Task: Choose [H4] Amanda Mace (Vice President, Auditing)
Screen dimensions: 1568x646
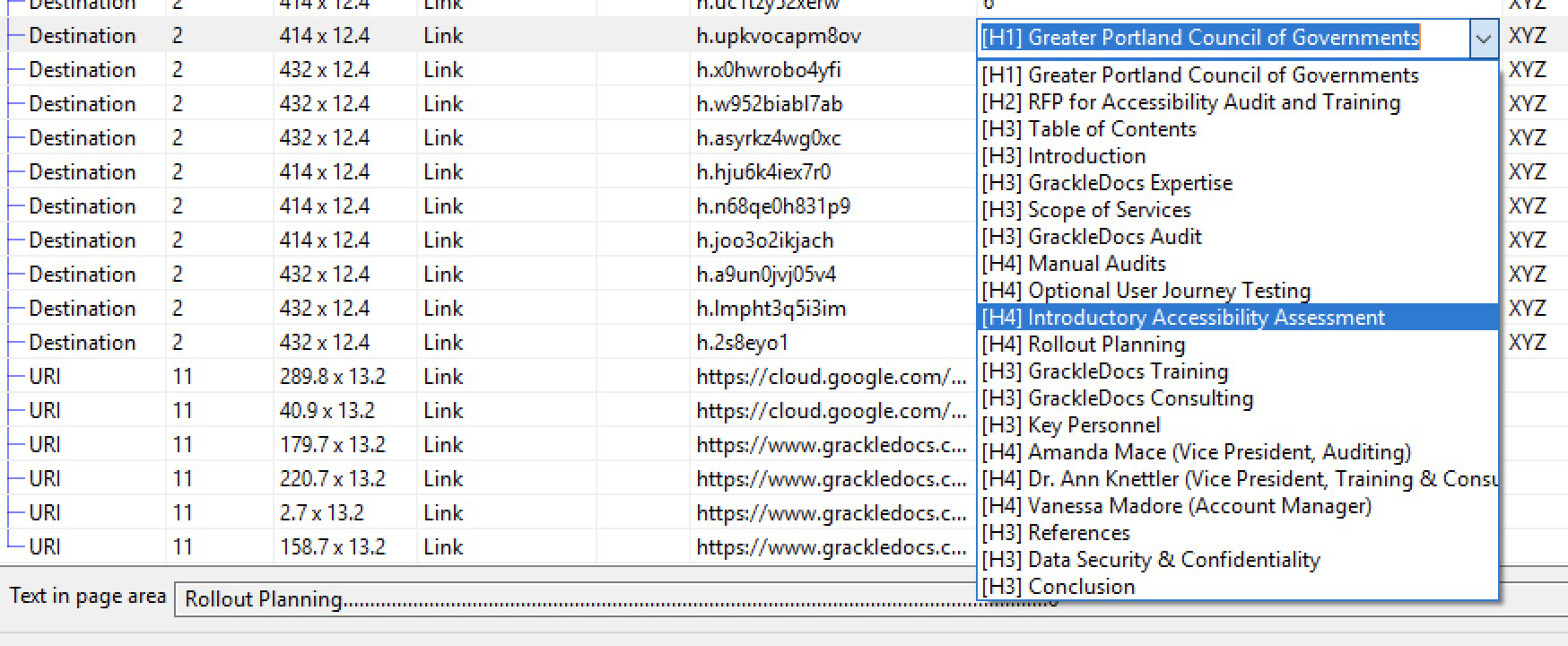Action: pos(1237,452)
